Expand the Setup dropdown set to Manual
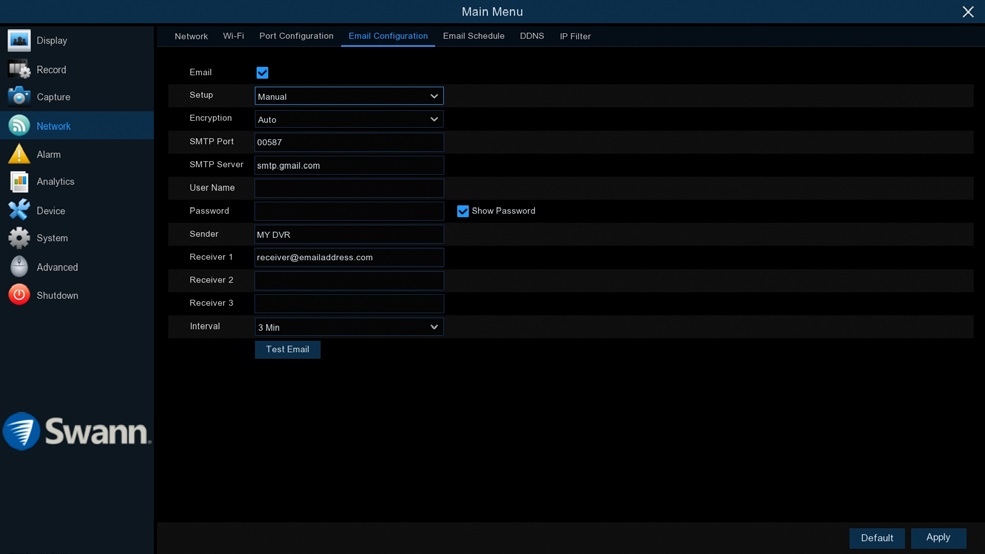This screenshot has width=985, height=554. (x=348, y=96)
